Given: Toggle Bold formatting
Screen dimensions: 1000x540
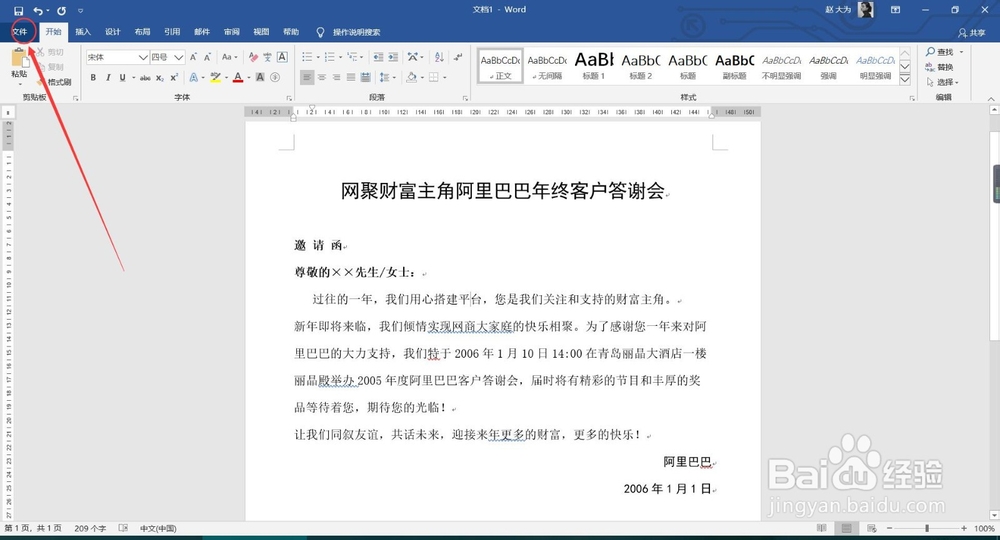Looking at the screenshot, I should 93,78.
